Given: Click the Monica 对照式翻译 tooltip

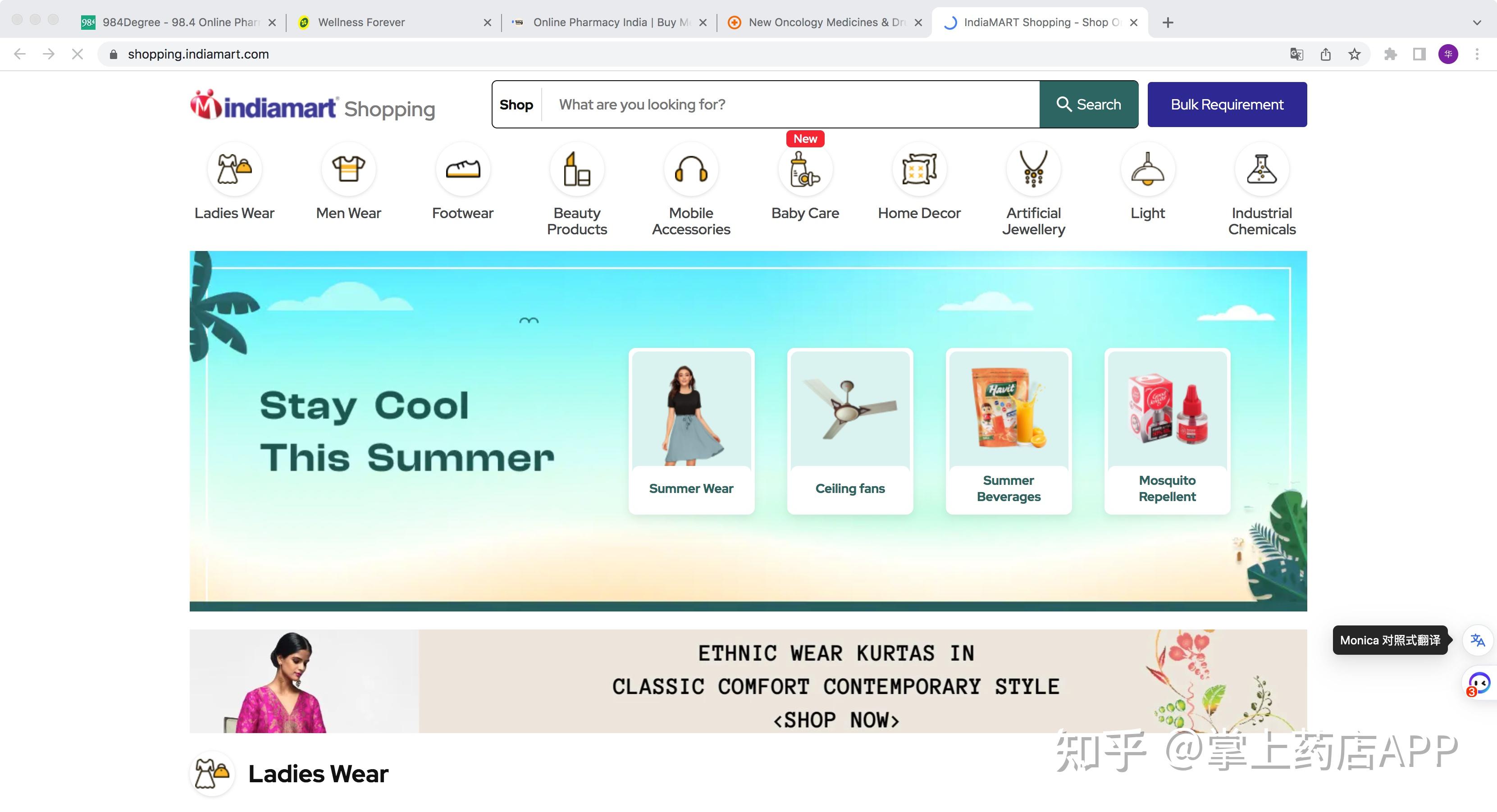Looking at the screenshot, I should [x=1390, y=640].
